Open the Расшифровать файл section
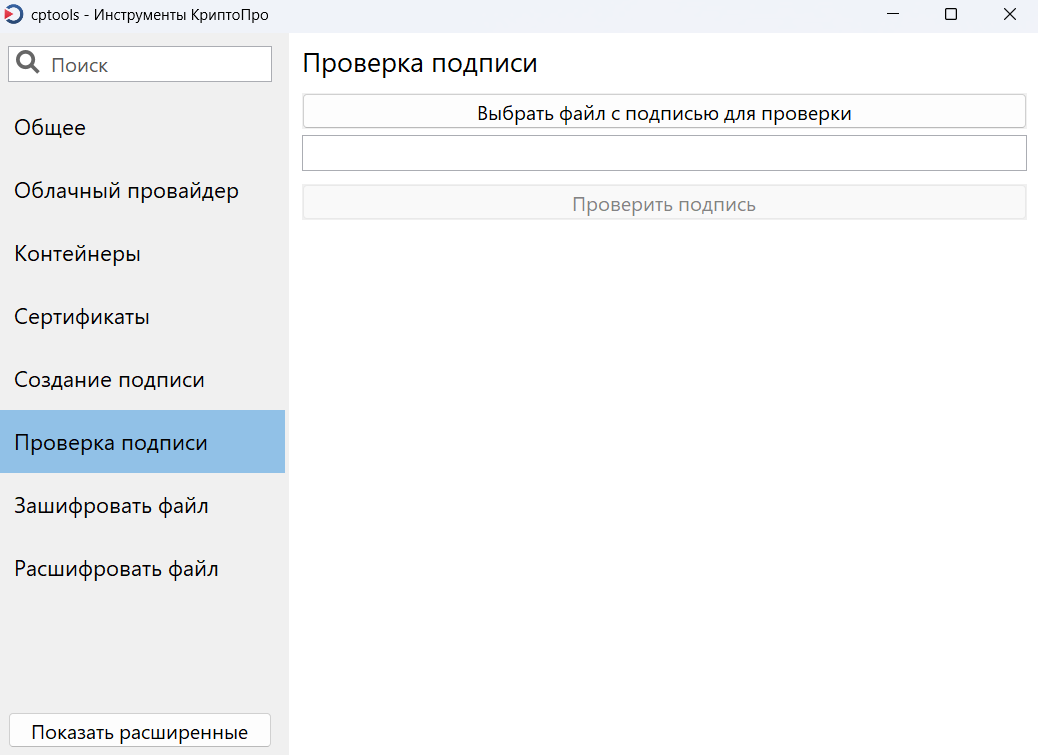The width and height of the screenshot is (1038, 755). 116,568
